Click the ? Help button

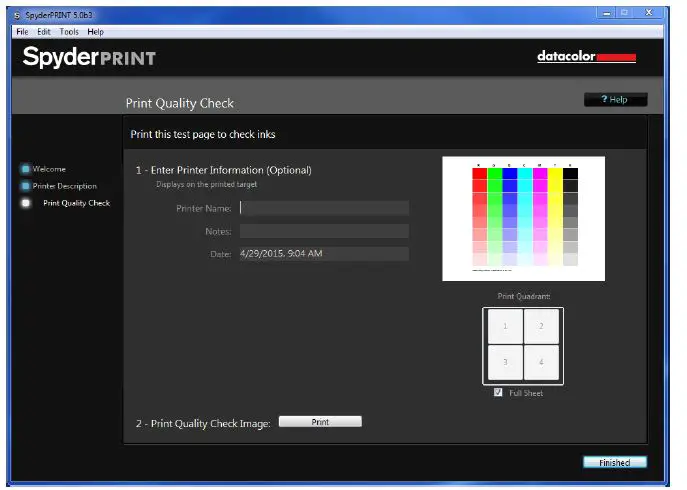[615, 99]
